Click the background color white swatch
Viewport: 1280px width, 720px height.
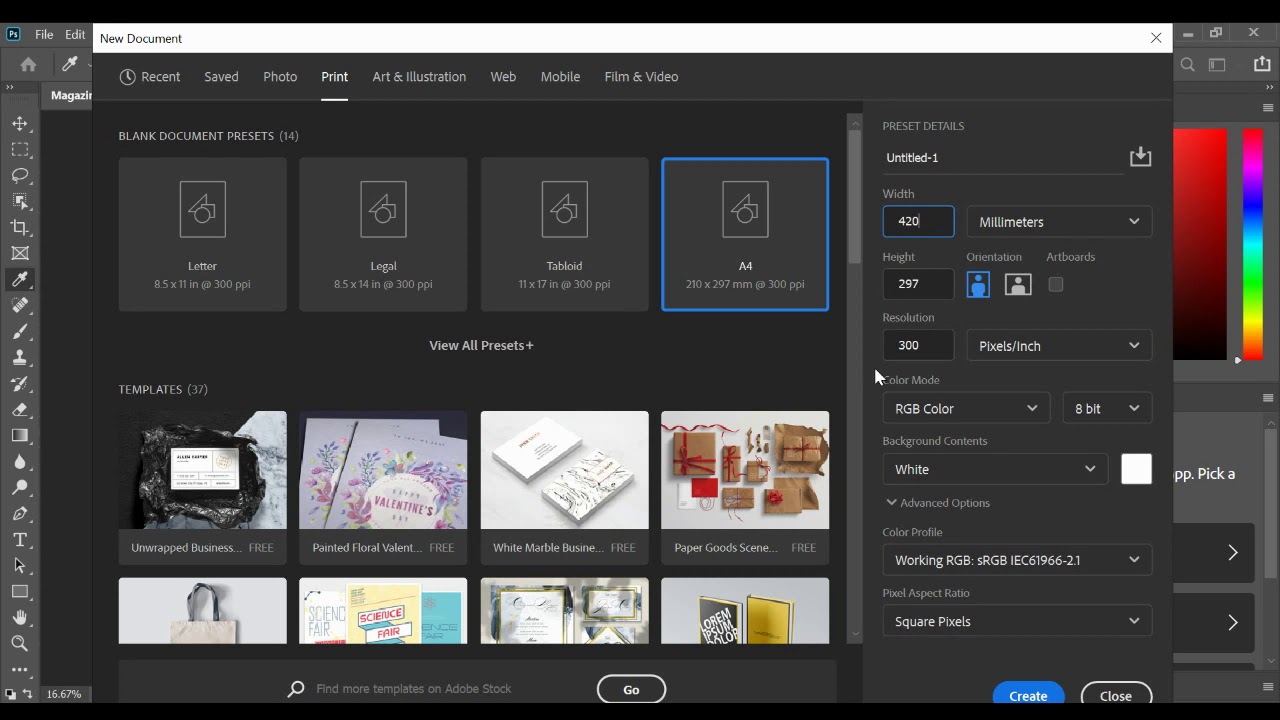coord(1136,469)
